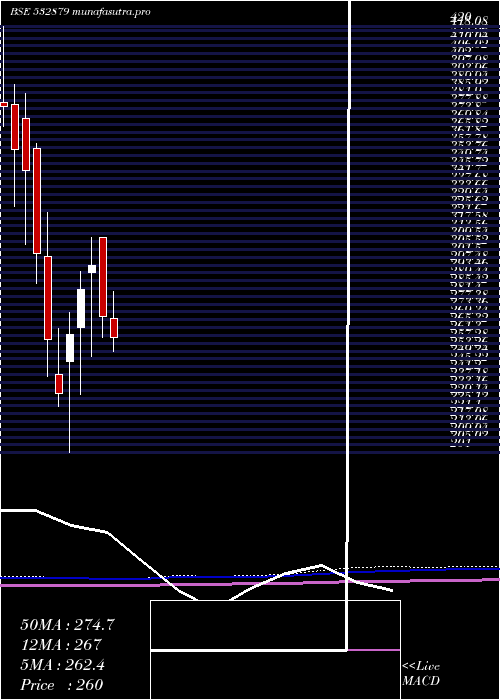Click the 'Price : 260' readout
Viewport: 500px width, 700px height.
click(x=62, y=685)
